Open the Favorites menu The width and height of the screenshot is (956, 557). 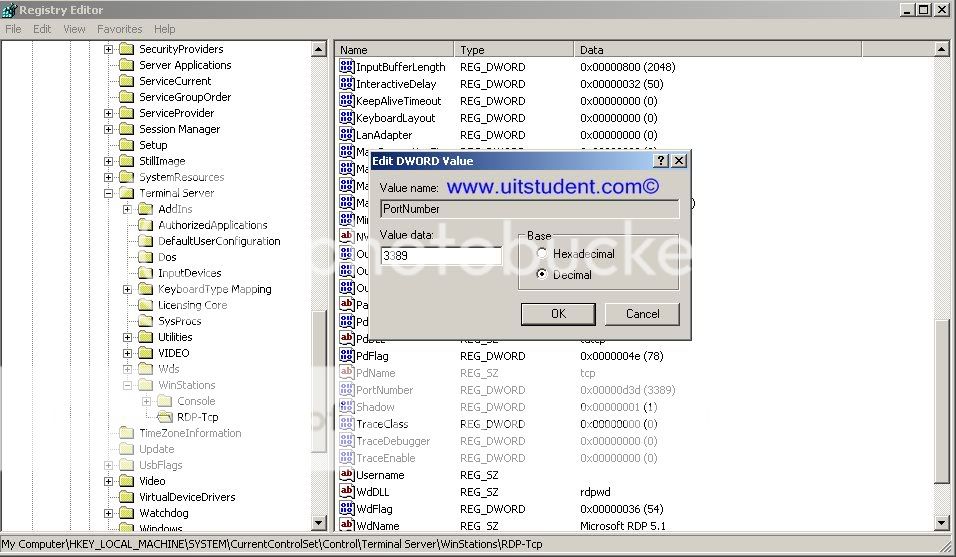click(x=119, y=29)
